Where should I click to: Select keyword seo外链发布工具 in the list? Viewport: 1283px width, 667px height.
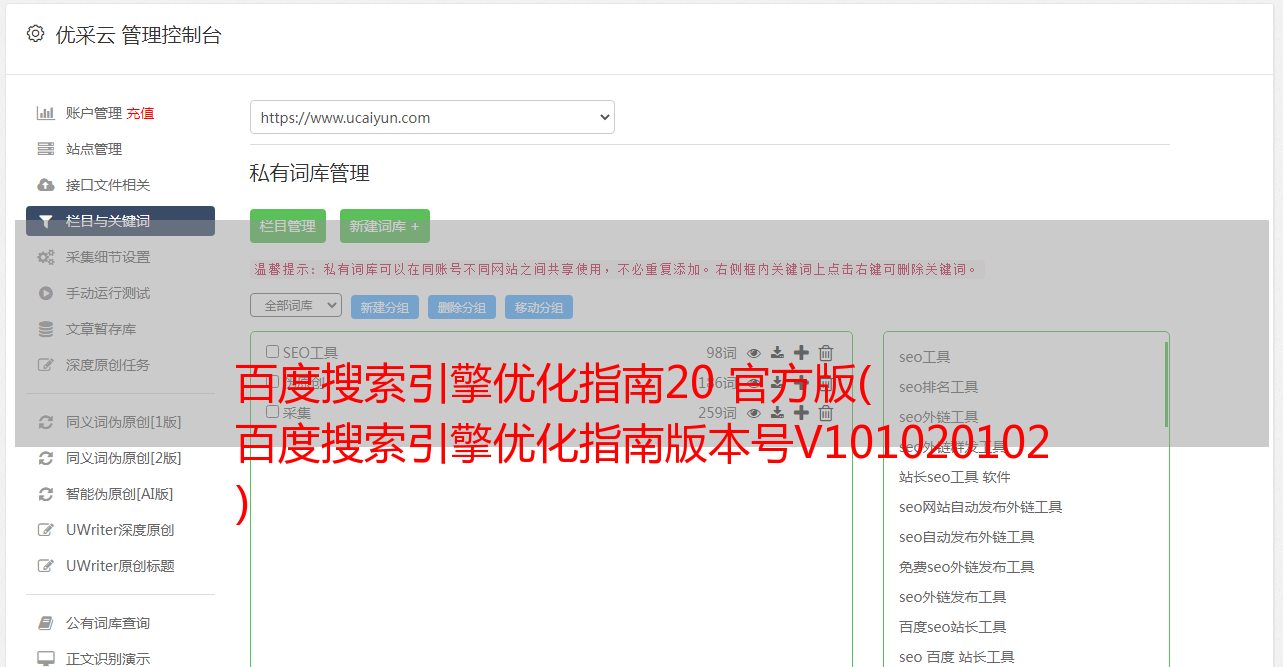point(953,597)
